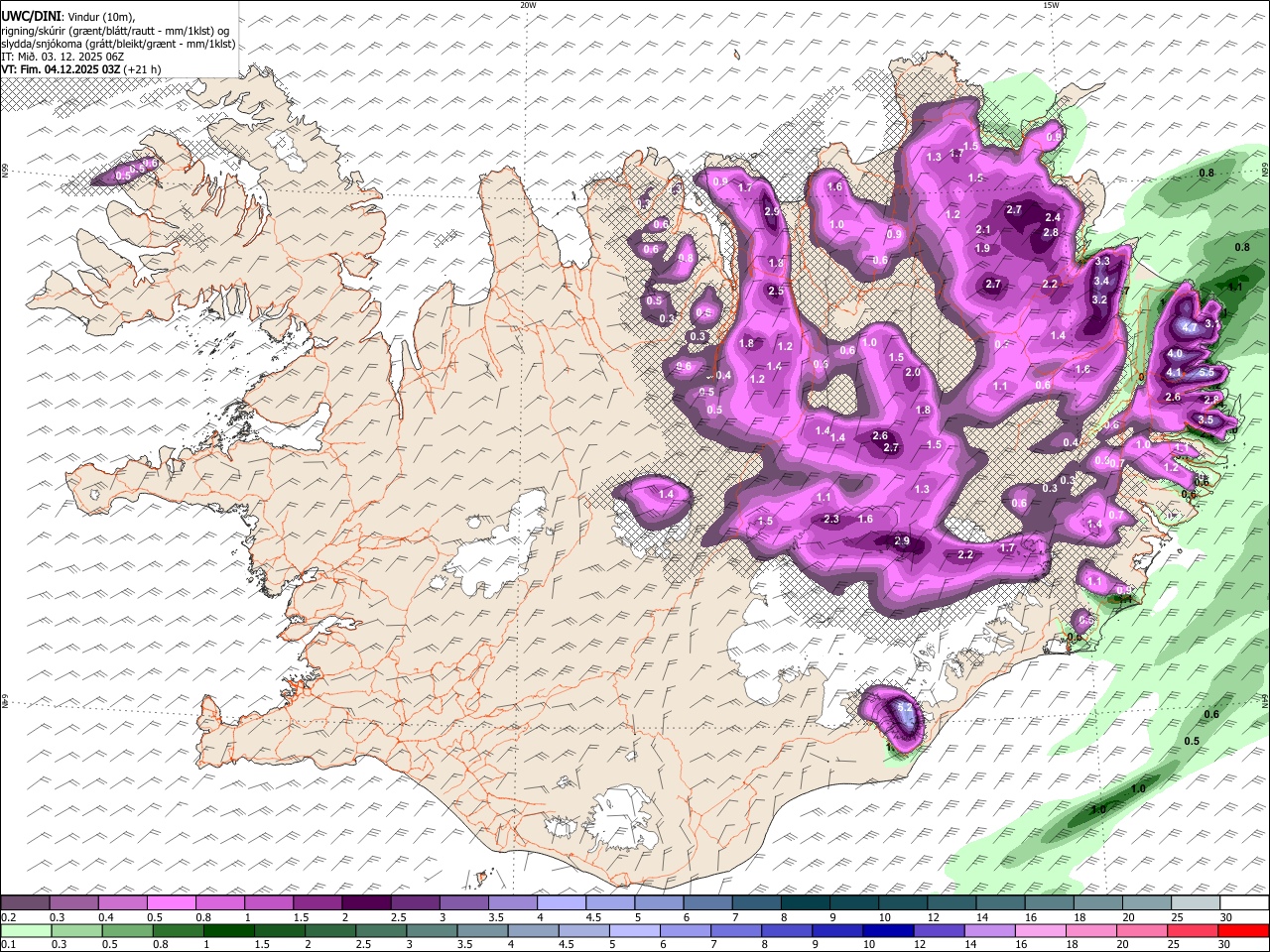Click the '3.5' snowfall value on the map
Image resolution: width=1270 pixels, height=952 pixels.
point(1206,420)
